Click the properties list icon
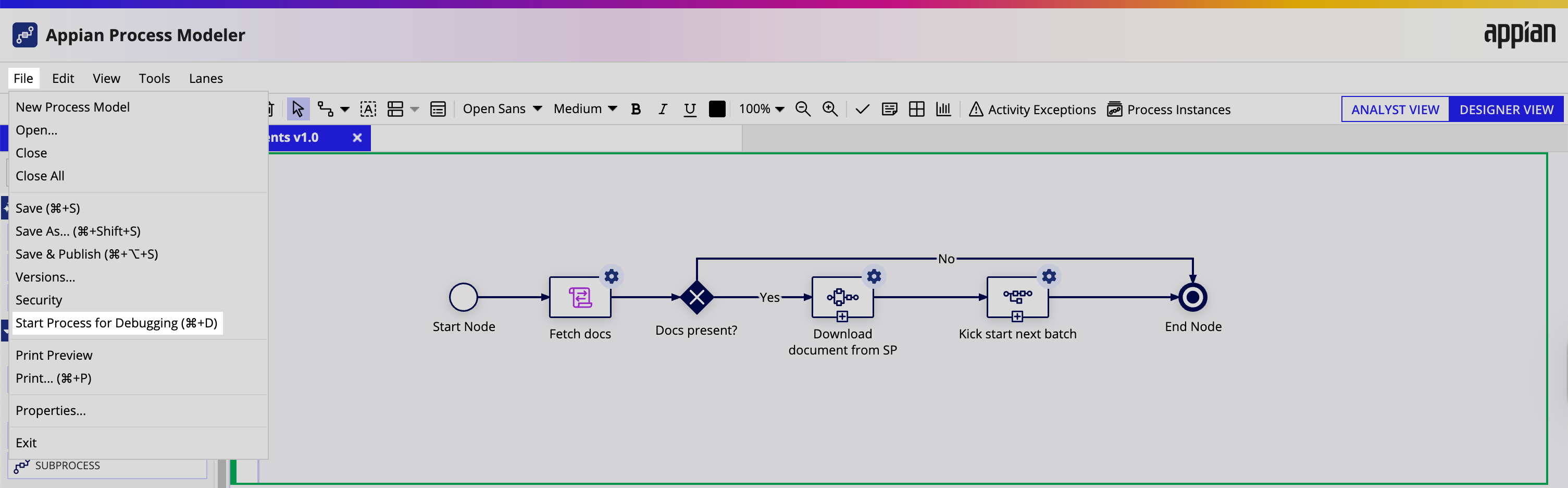The image size is (1568, 488). pos(438,109)
